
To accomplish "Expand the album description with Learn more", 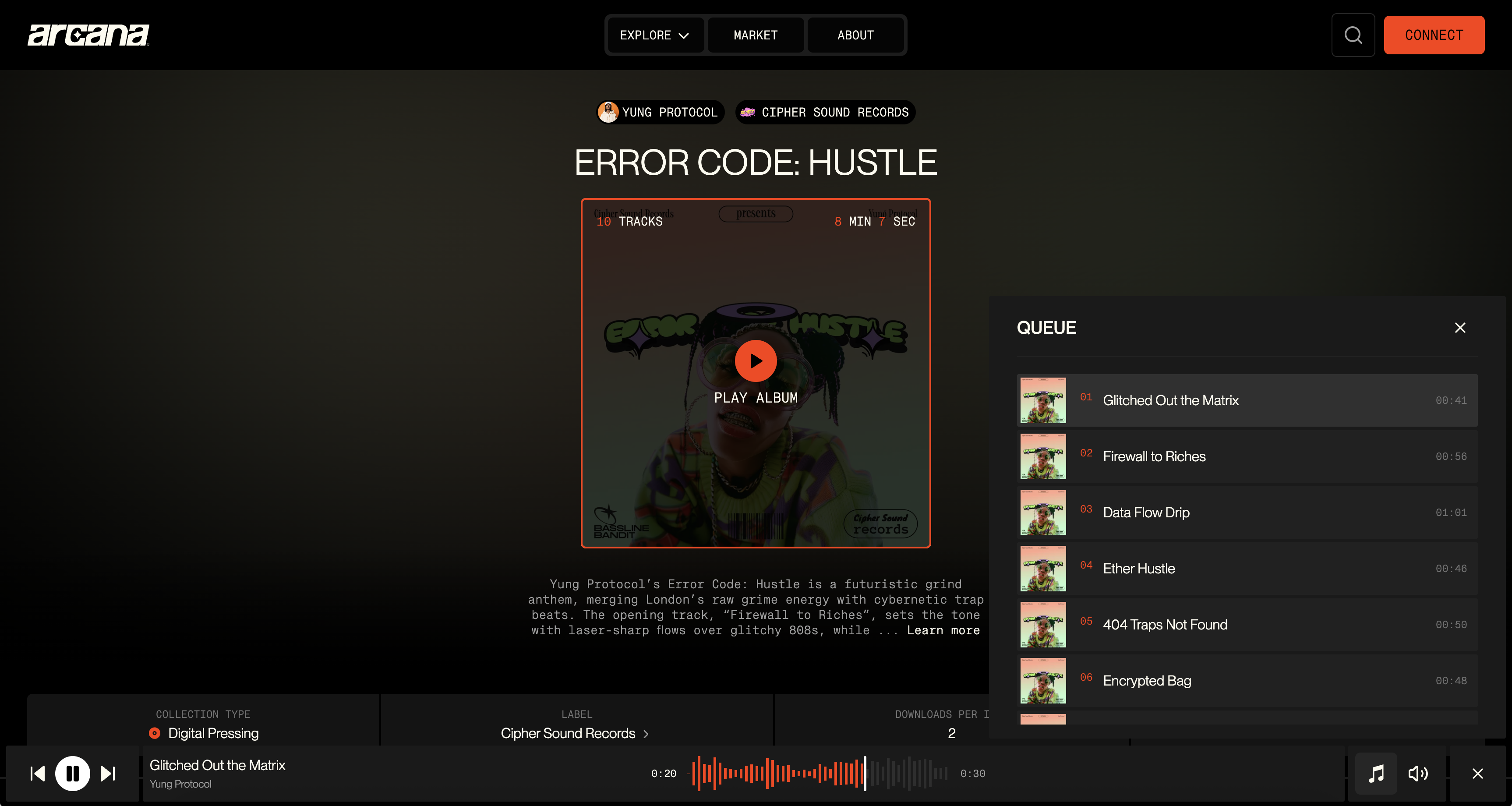I will [x=943, y=630].
